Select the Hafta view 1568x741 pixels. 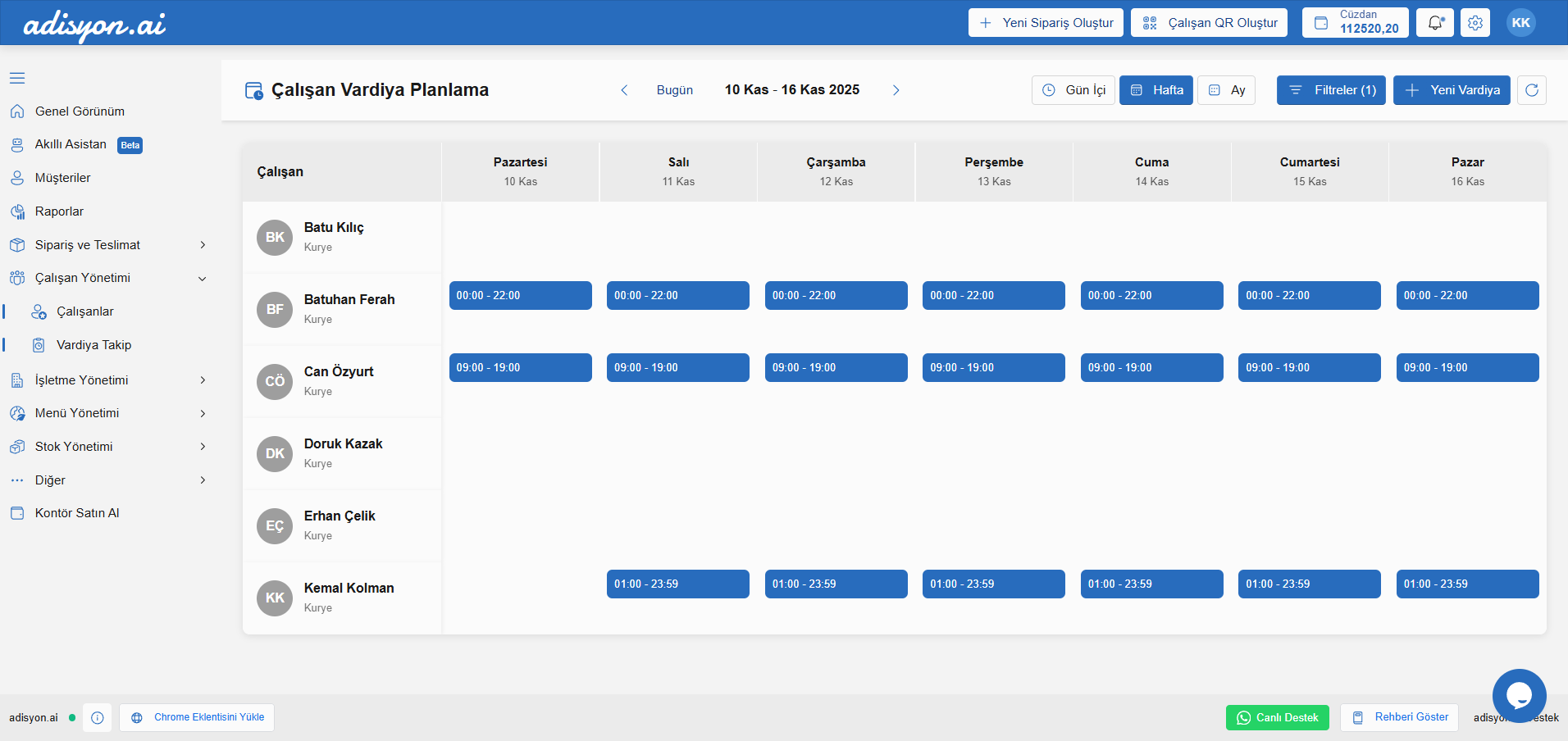coord(1156,90)
